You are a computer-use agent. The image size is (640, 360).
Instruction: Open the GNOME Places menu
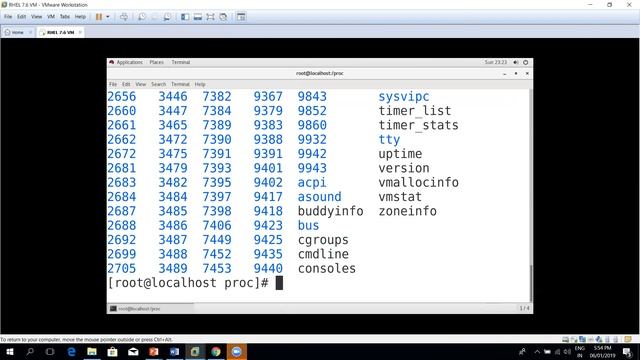(156, 62)
